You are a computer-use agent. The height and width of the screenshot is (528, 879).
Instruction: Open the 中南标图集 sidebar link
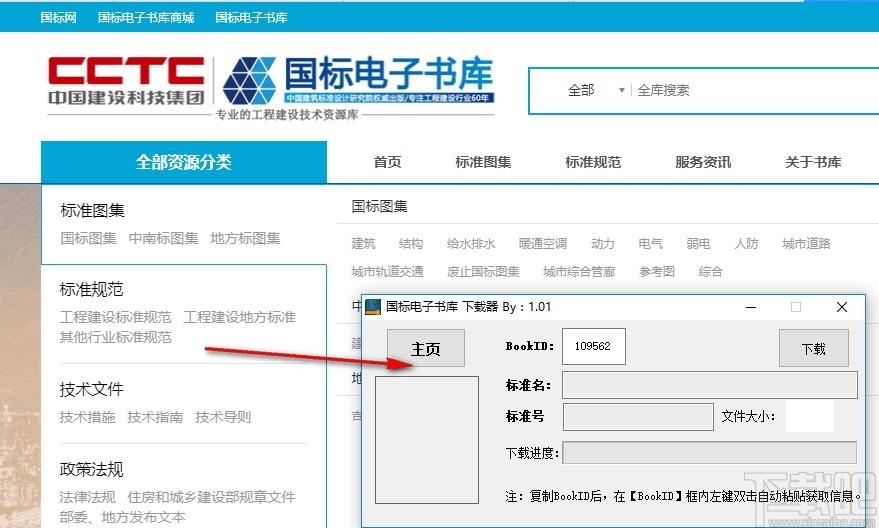[x=163, y=238]
